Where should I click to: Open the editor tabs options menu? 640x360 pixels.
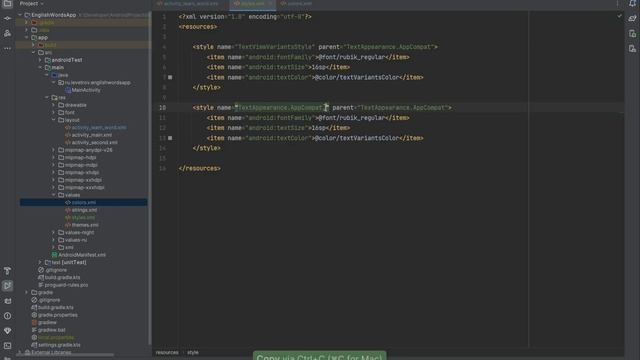(617, 4)
